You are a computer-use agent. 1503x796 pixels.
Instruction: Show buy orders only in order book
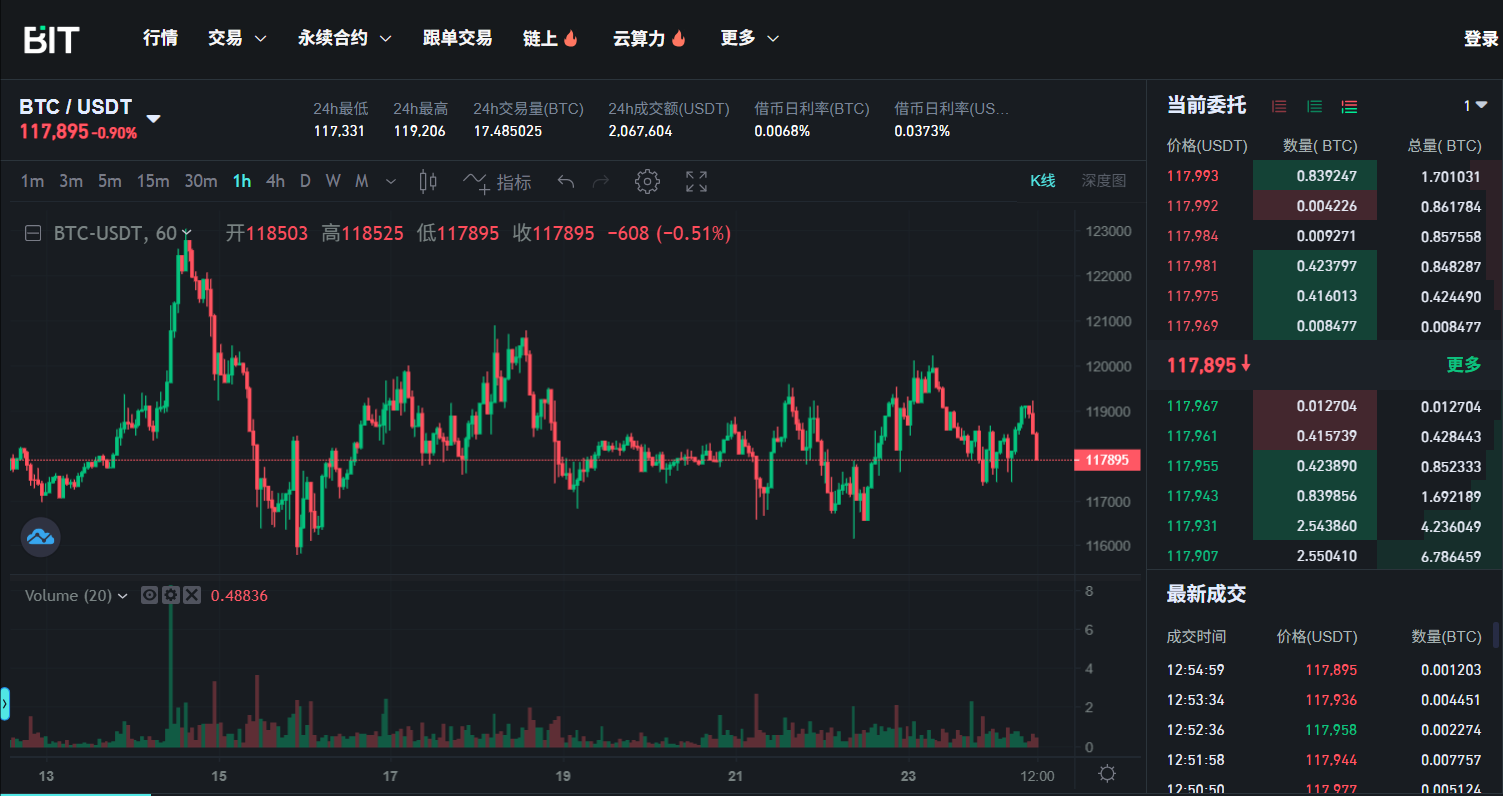coord(1314,106)
